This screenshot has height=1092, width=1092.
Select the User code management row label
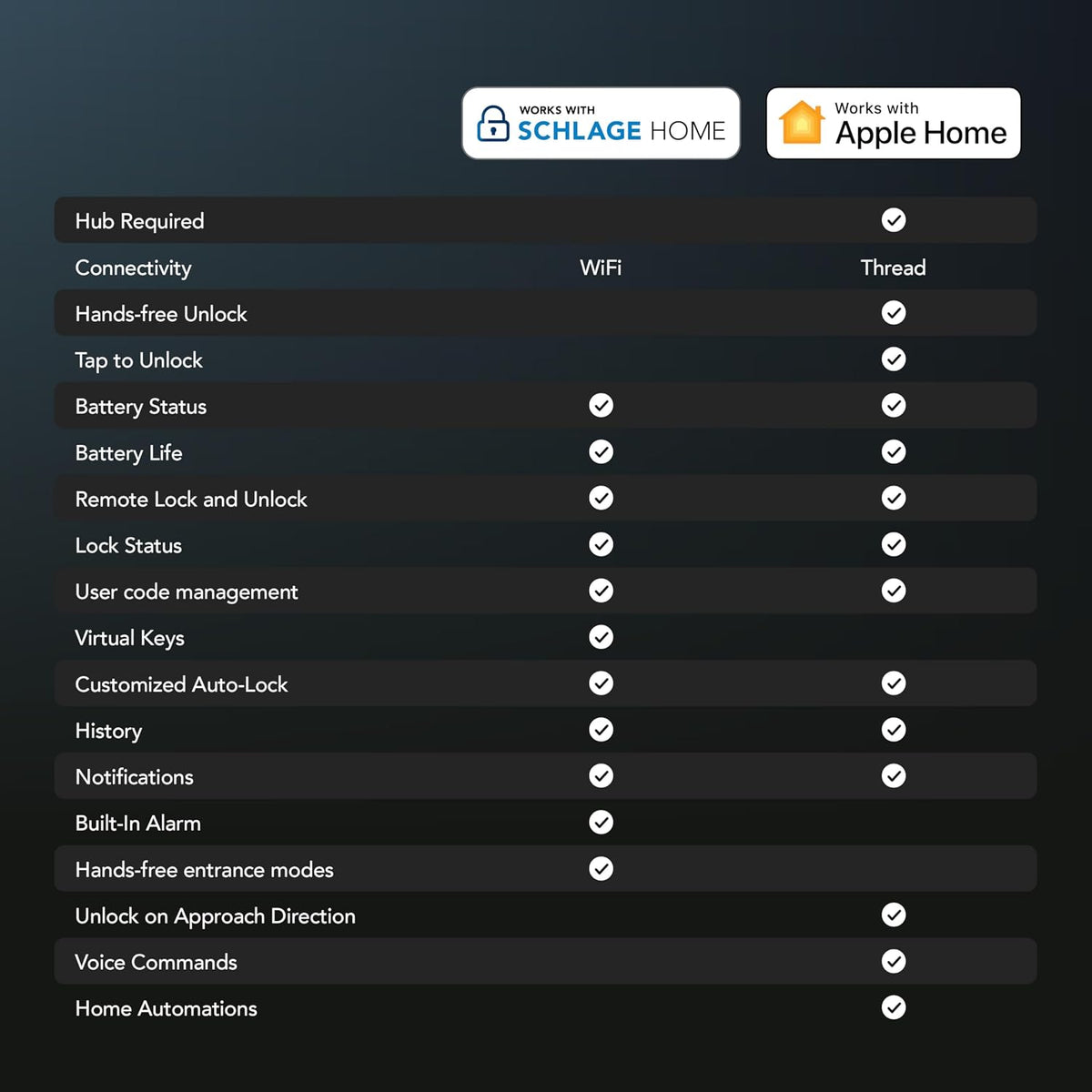[187, 592]
